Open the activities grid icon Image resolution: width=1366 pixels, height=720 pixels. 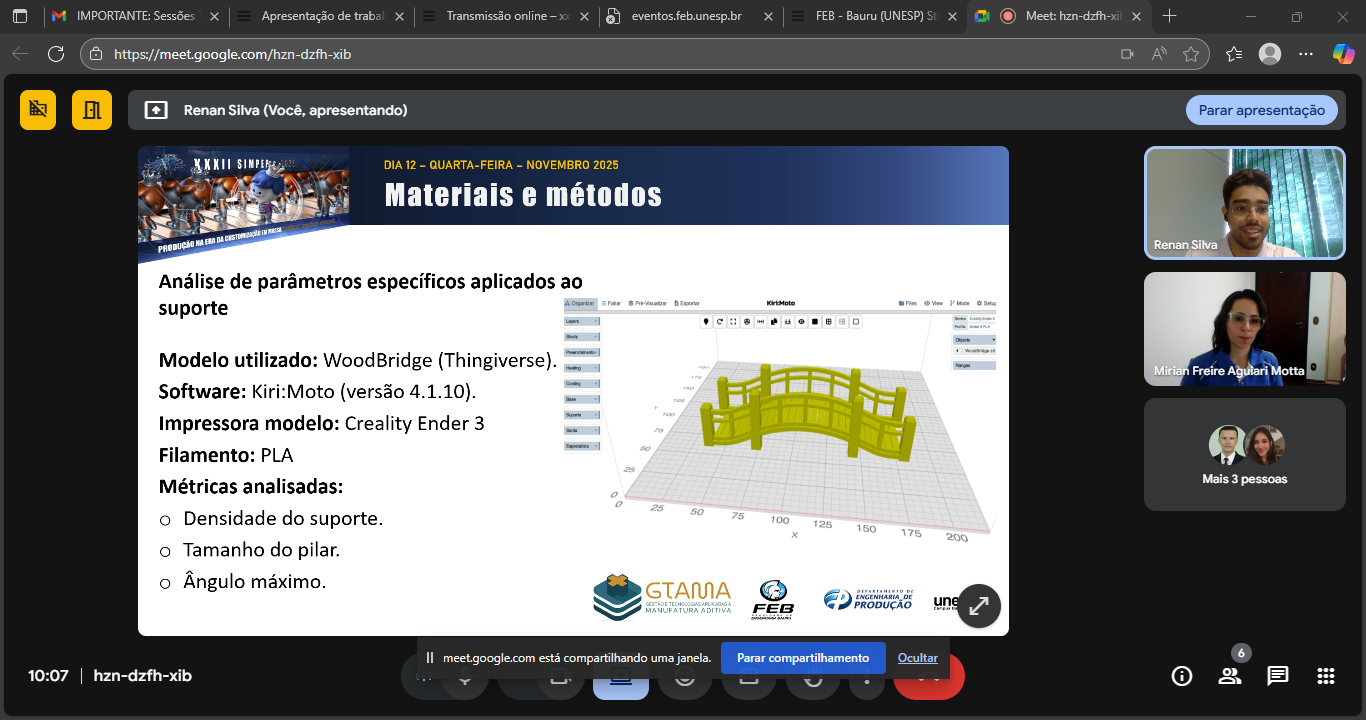pos(1326,676)
